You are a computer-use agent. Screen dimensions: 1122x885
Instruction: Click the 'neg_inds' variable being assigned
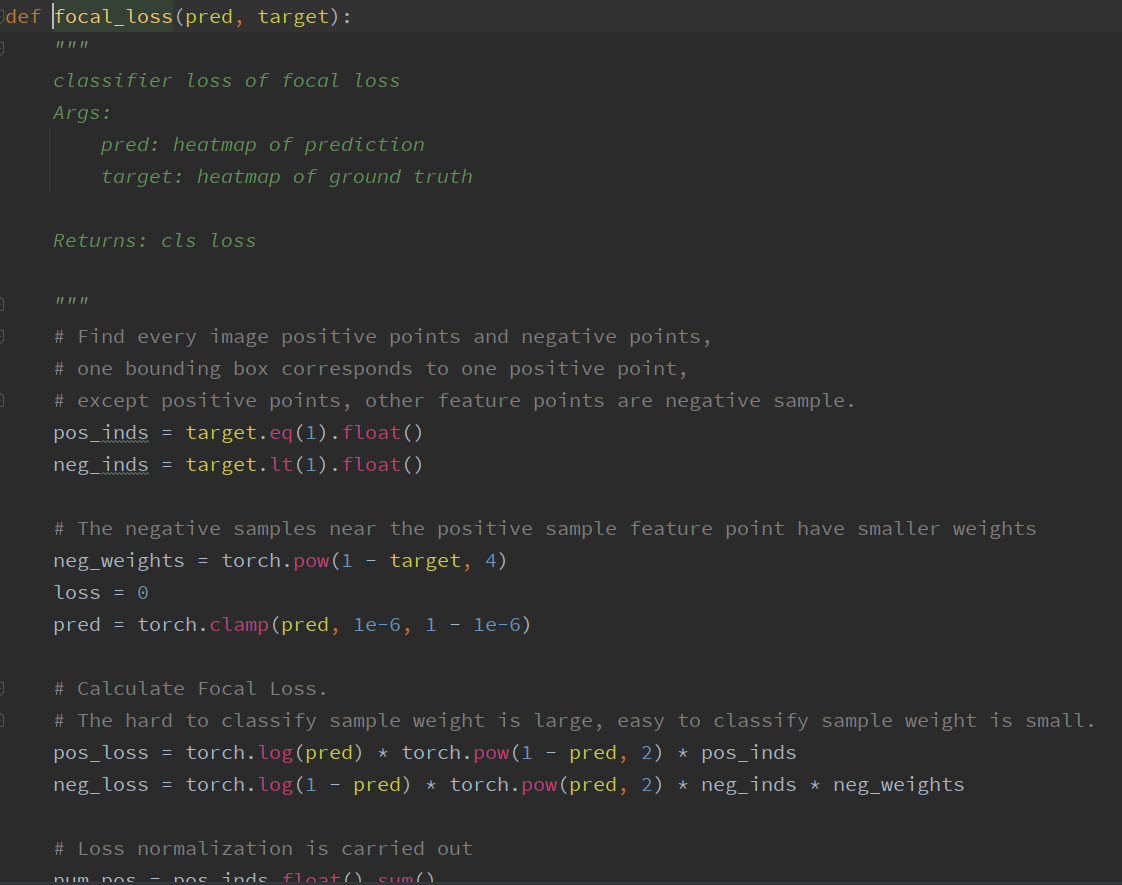pyautogui.click(x=101, y=465)
